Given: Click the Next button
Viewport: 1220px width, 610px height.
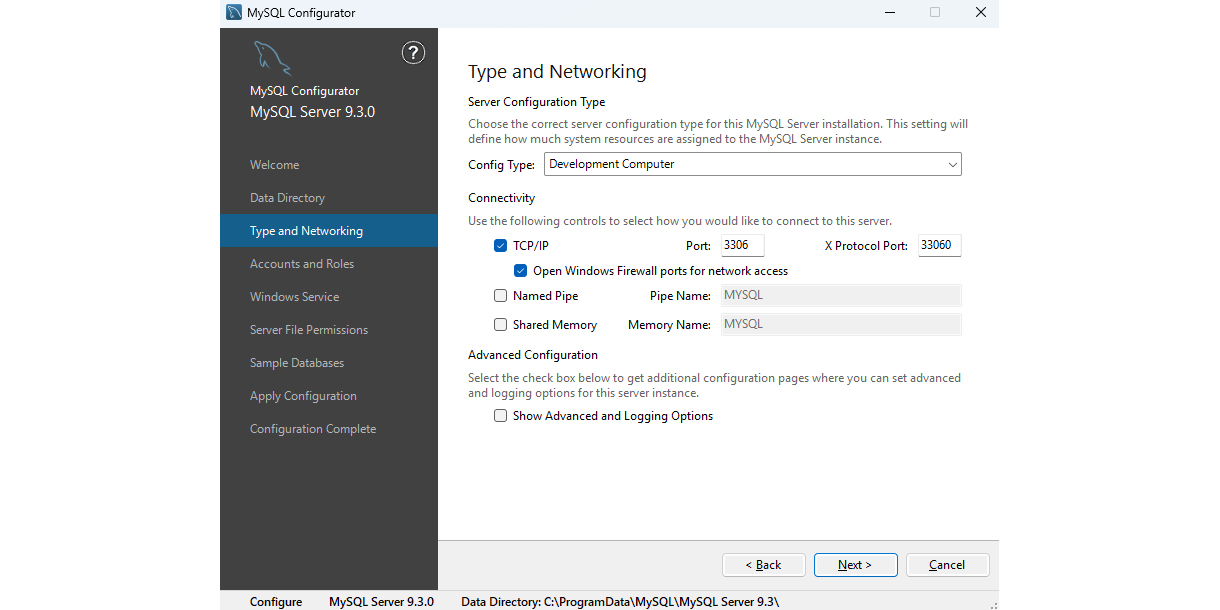Looking at the screenshot, I should 855,565.
